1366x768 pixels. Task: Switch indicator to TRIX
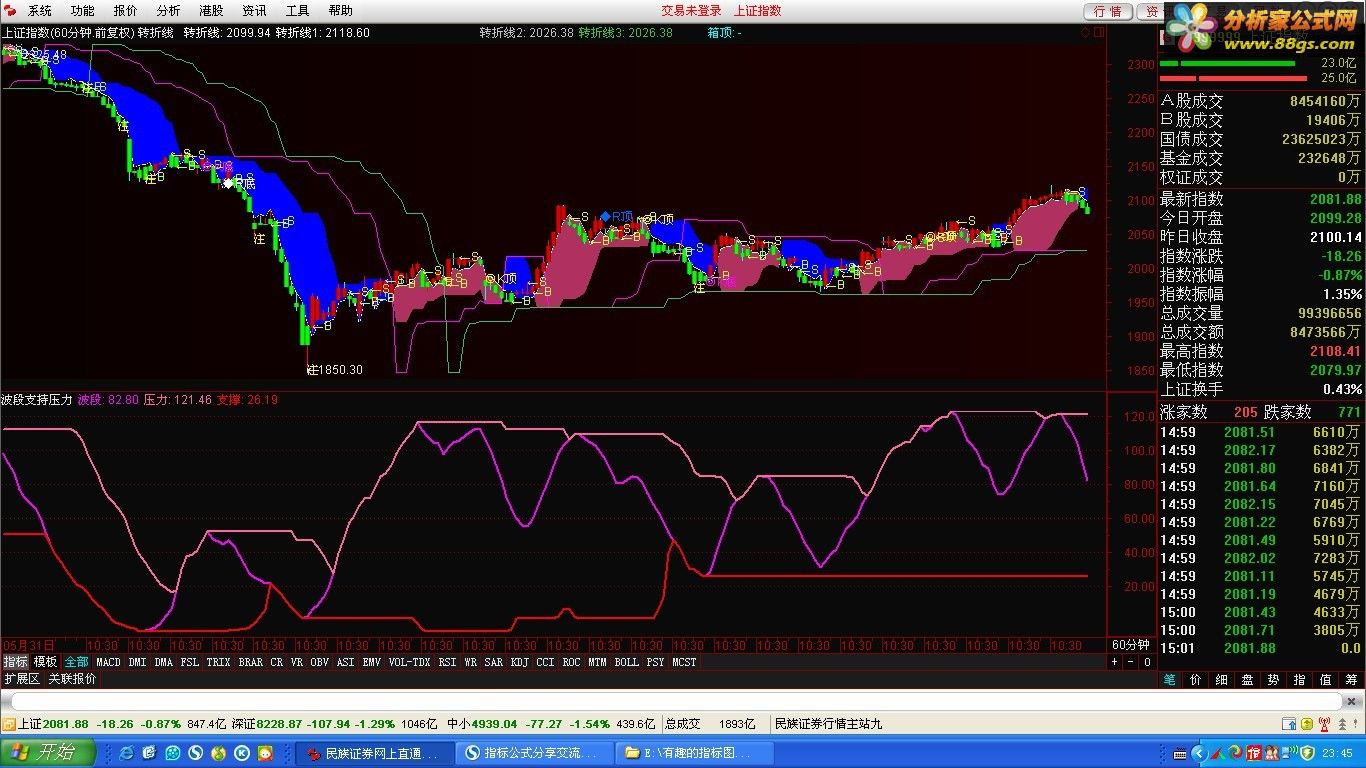218,662
